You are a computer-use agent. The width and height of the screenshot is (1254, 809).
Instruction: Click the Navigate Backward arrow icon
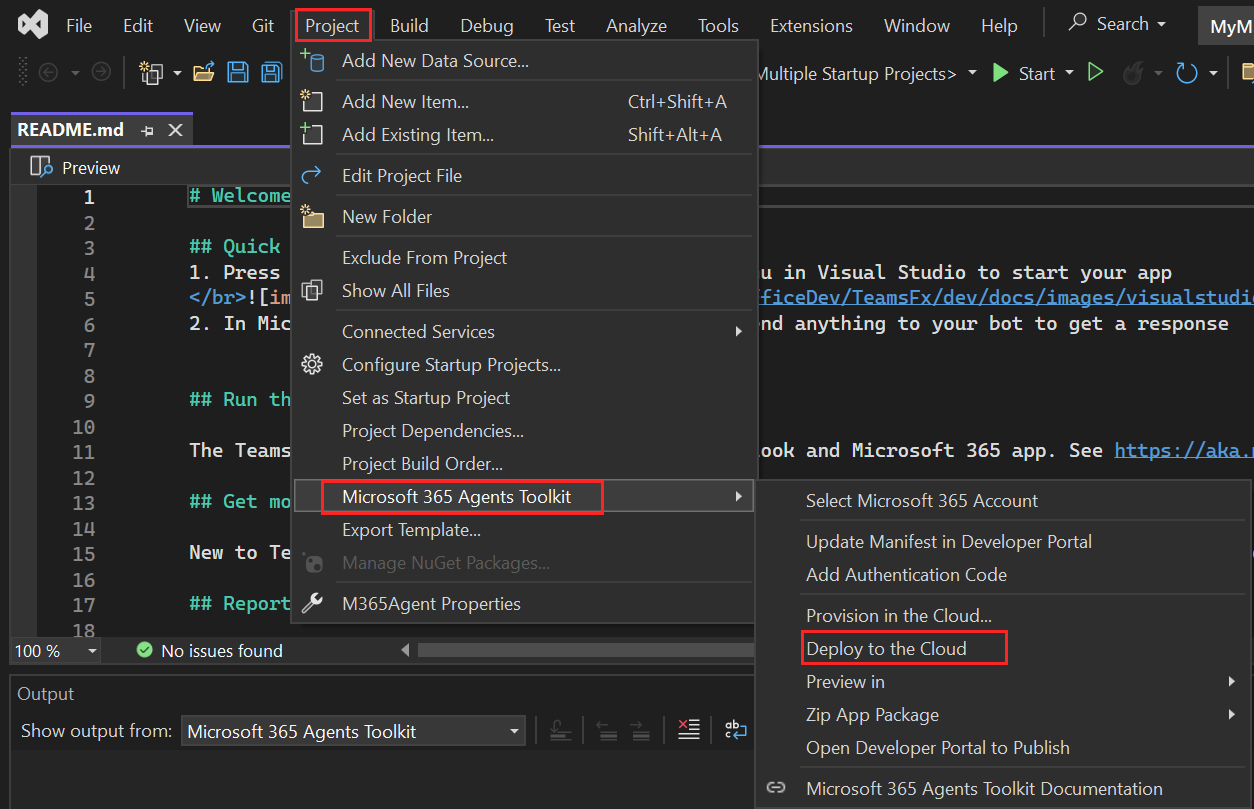48,72
